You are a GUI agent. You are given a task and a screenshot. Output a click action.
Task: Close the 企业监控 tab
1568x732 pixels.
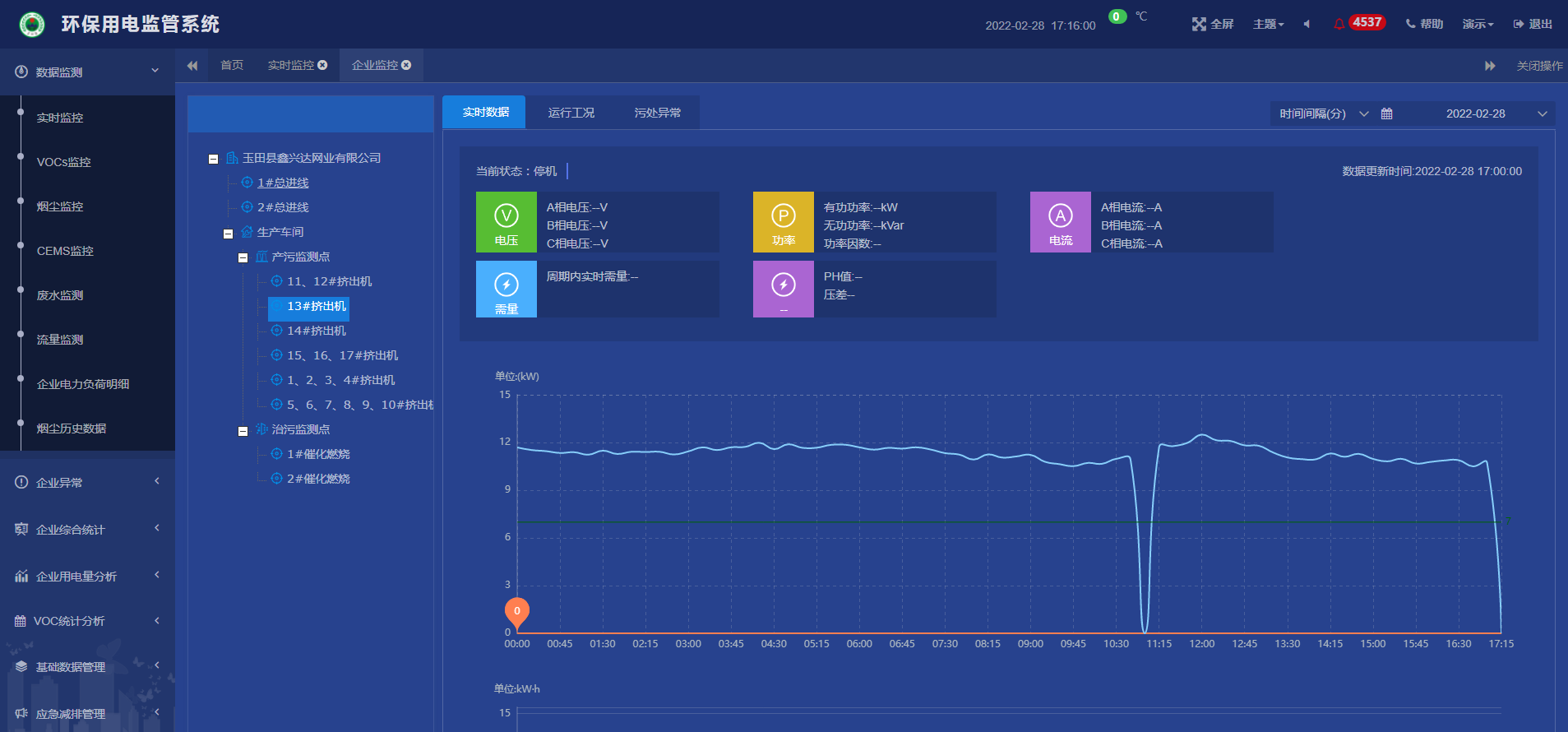coord(406,65)
